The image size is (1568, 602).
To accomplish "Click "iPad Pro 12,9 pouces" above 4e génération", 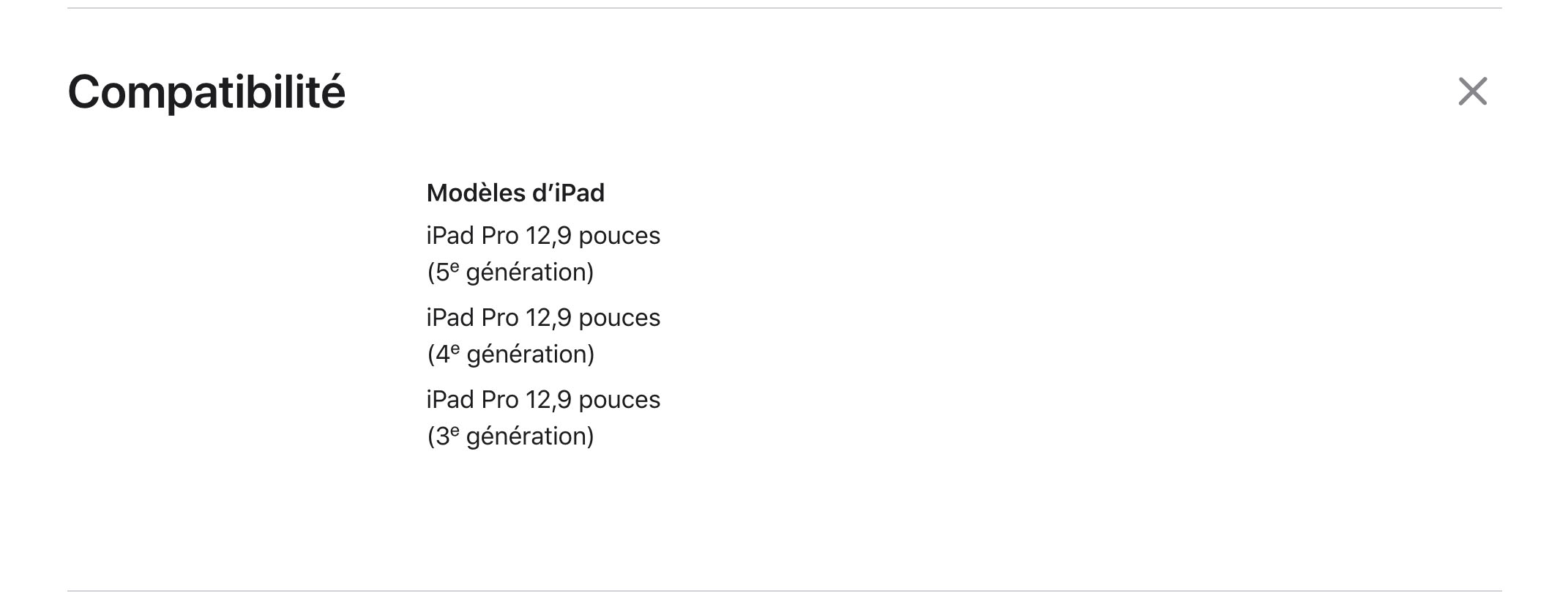I will (543, 318).
